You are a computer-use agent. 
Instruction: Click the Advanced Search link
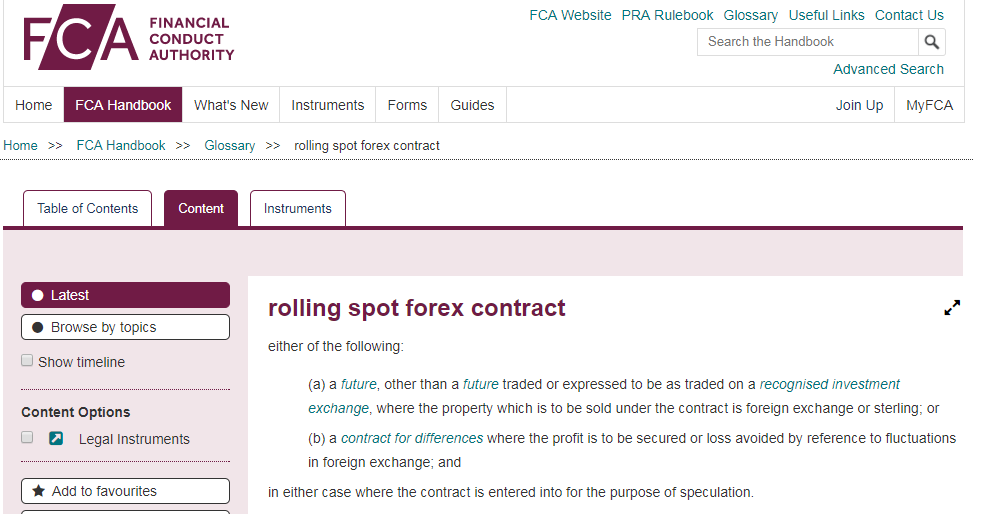point(888,69)
